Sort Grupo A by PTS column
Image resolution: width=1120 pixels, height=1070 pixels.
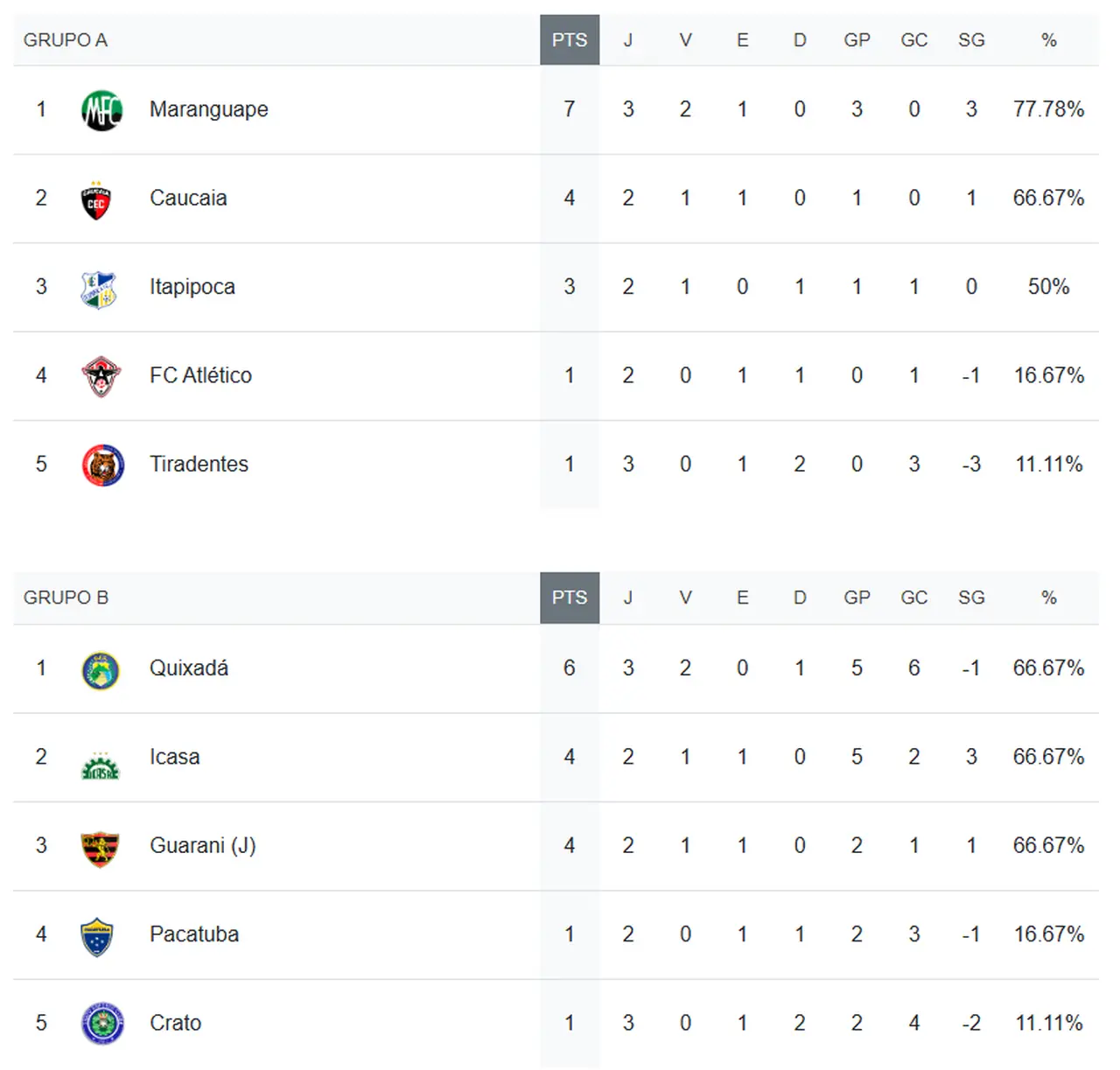tap(570, 40)
